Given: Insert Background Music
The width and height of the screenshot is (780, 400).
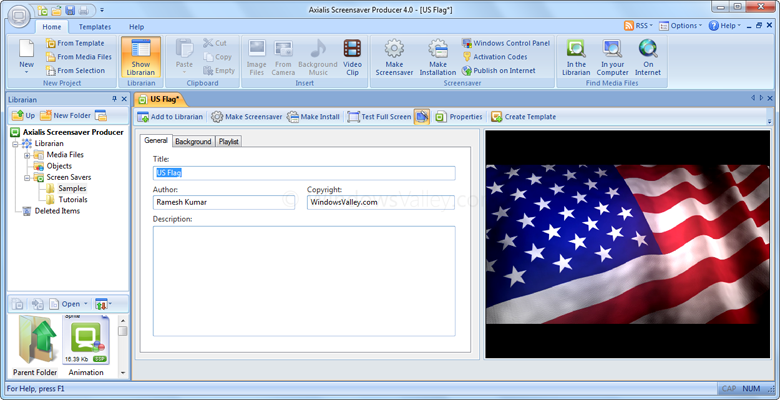Looking at the screenshot, I should pyautogui.click(x=318, y=57).
